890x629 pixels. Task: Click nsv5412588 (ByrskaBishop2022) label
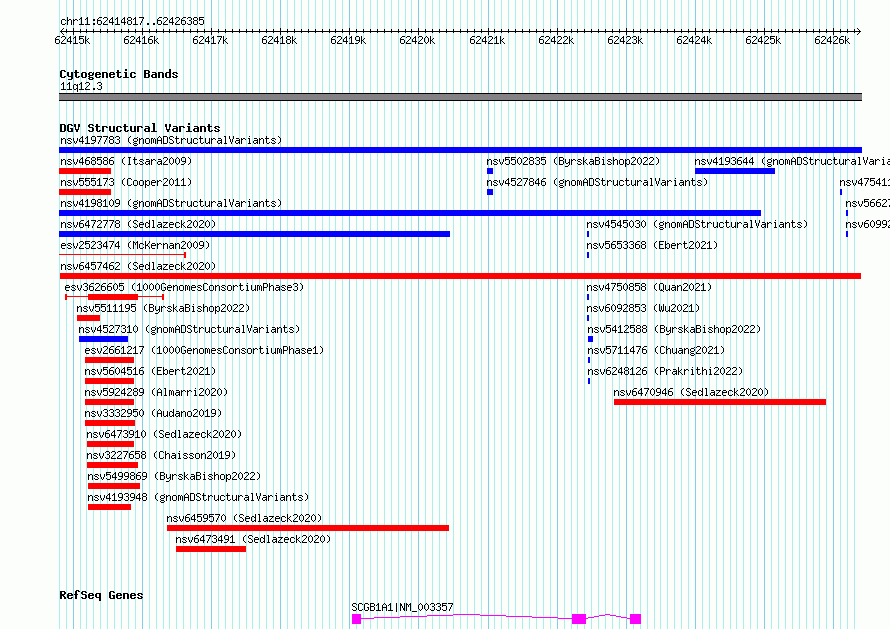click(x=674, y=329)
